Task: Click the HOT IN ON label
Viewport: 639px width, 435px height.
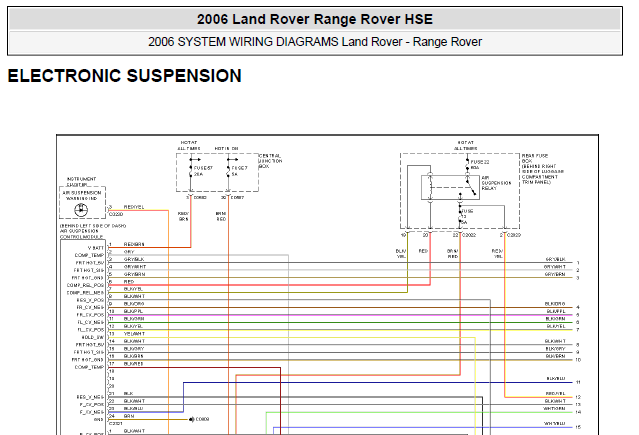Action: 226,148
